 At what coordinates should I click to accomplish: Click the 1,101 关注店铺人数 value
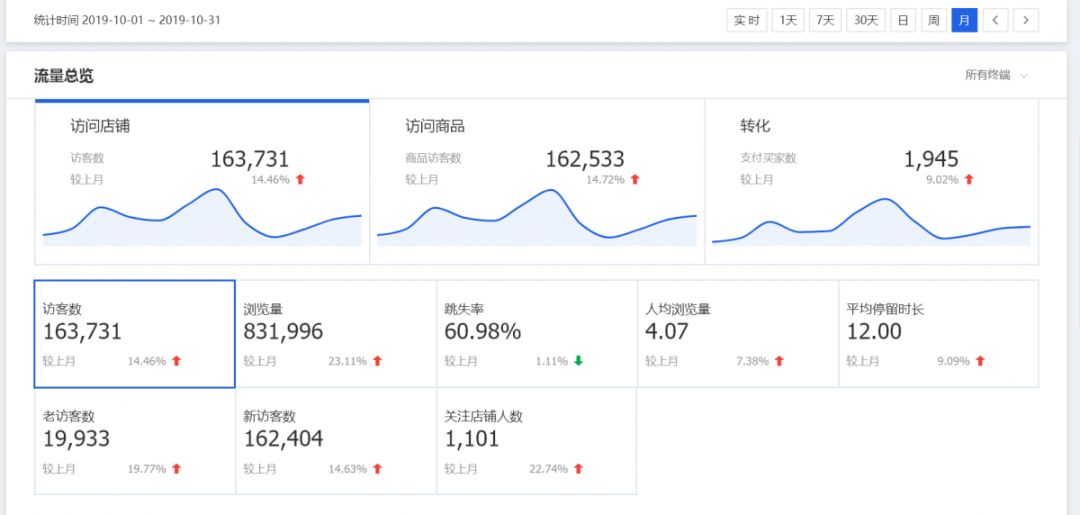[472, 439]
